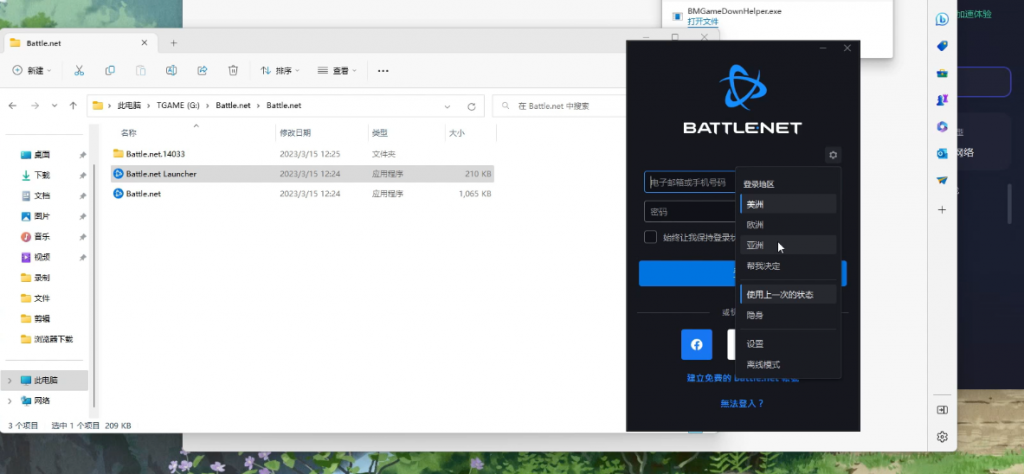Click the 打开文件 link under BMGameDownHelper.exe

[x=703, y=22]
